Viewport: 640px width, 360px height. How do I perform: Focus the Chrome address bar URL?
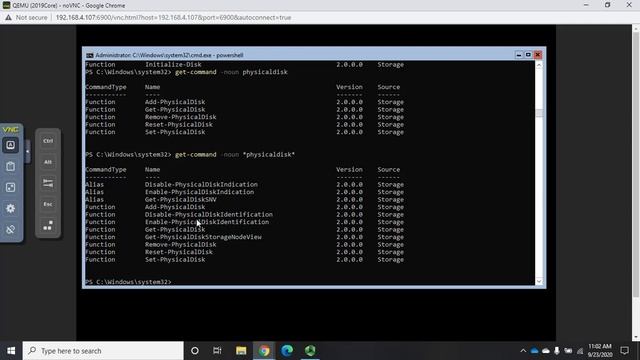[x=173, y=18]
